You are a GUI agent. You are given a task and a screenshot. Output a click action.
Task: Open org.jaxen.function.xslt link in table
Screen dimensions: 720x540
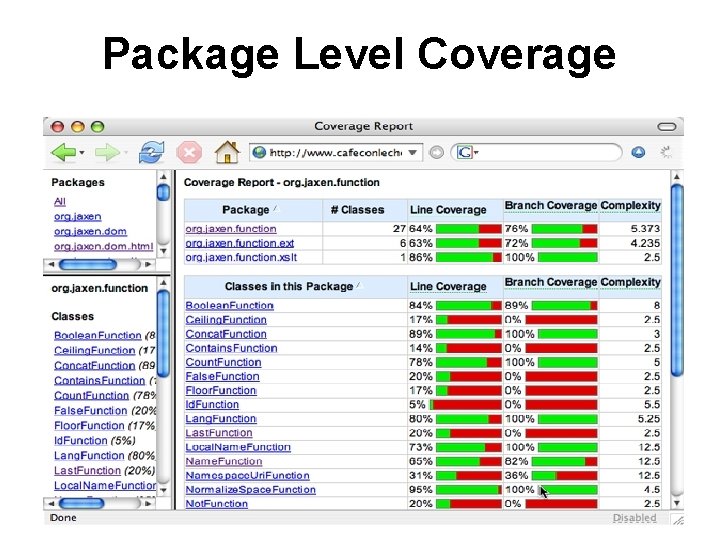coord(241,258)
